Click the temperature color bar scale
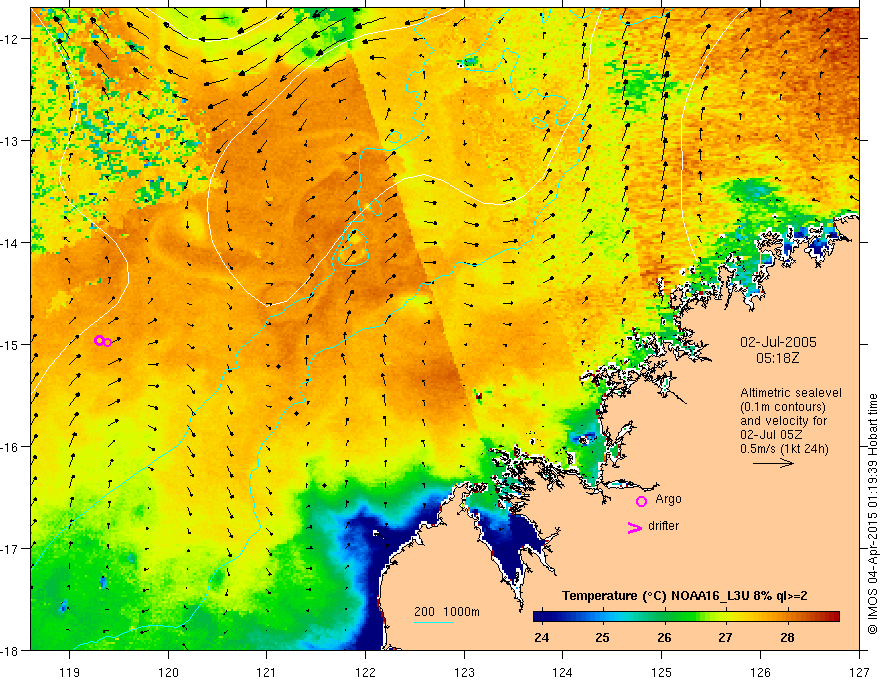This screenshot has height=680, width=880. [x=686, y=617]
